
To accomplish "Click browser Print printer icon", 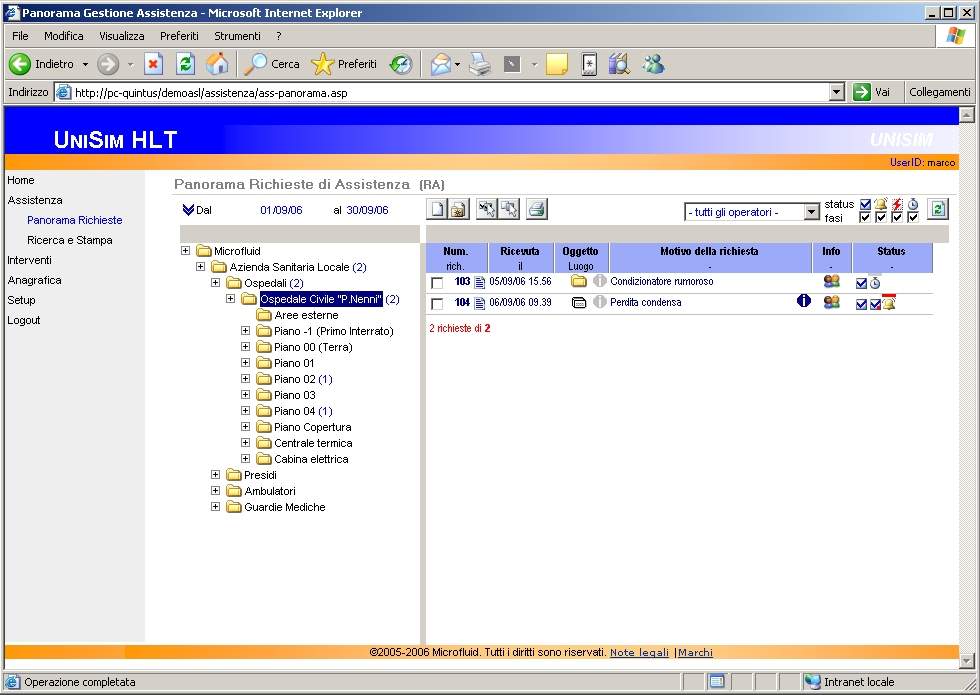I will tap(480, 64).
